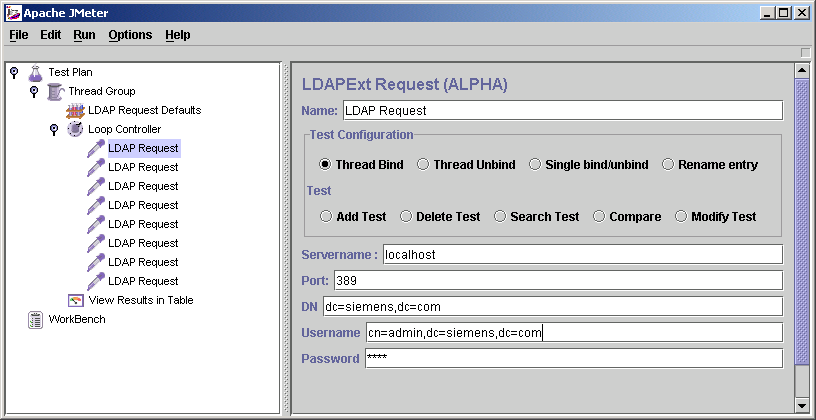
Task: Select View Results in Table node
Action: pyautogui.click(x=140, y=300)
